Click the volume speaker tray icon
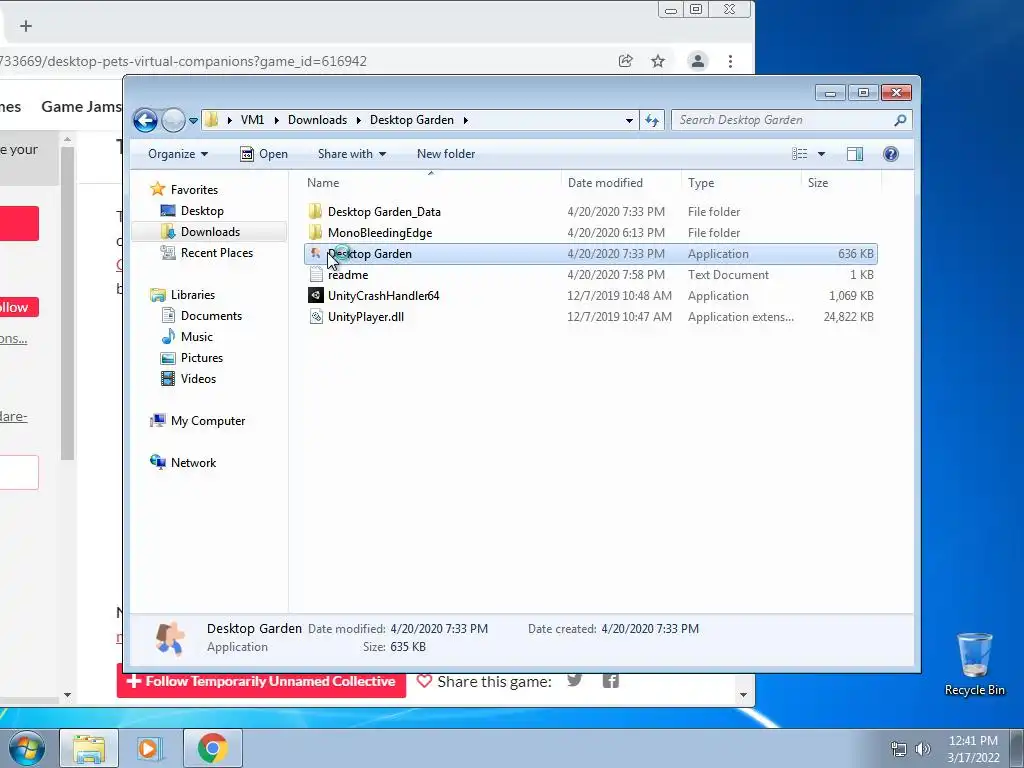The height and width of the screenshot is (768, 1024). [x=923, y=749]
